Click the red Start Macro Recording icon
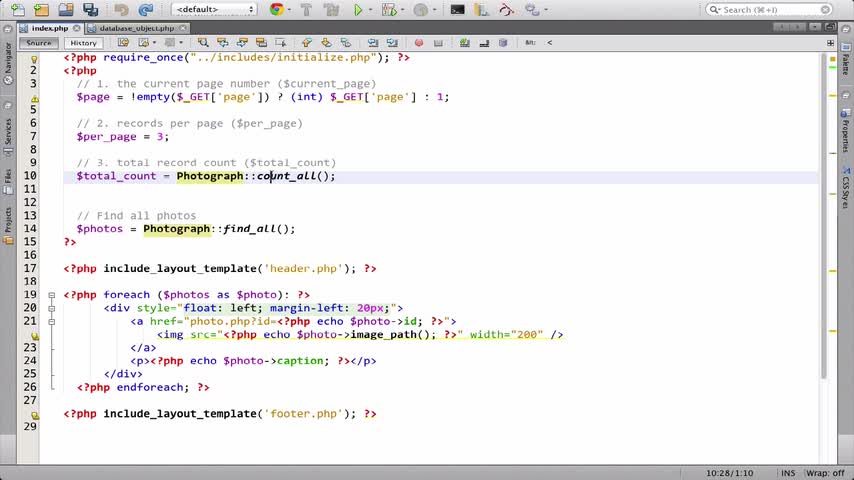Image resolution: width=854 pixels, height=480 pixels. click(x=419, y=42)
